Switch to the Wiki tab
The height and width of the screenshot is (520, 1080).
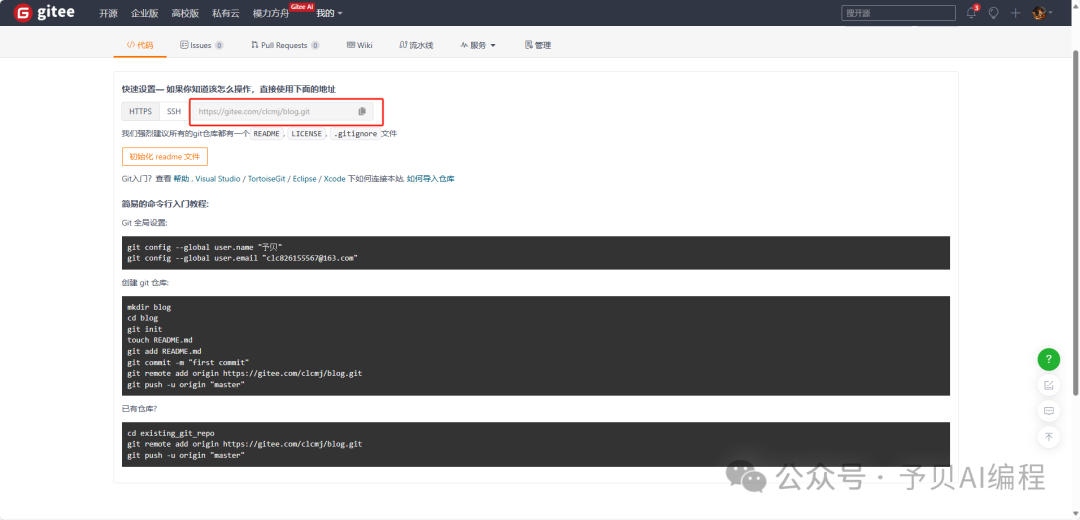(x=360, y=45)
